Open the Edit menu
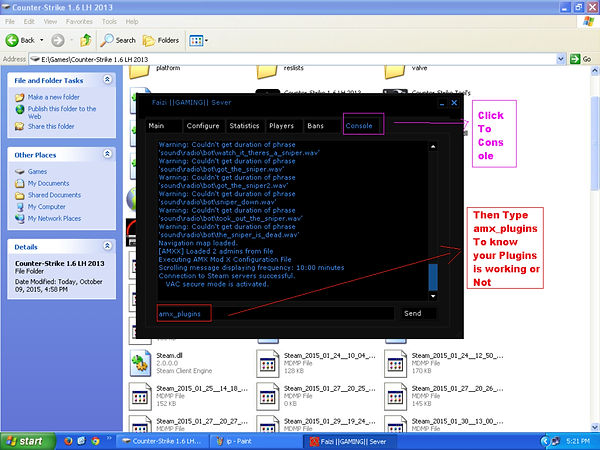 (29, 21)
